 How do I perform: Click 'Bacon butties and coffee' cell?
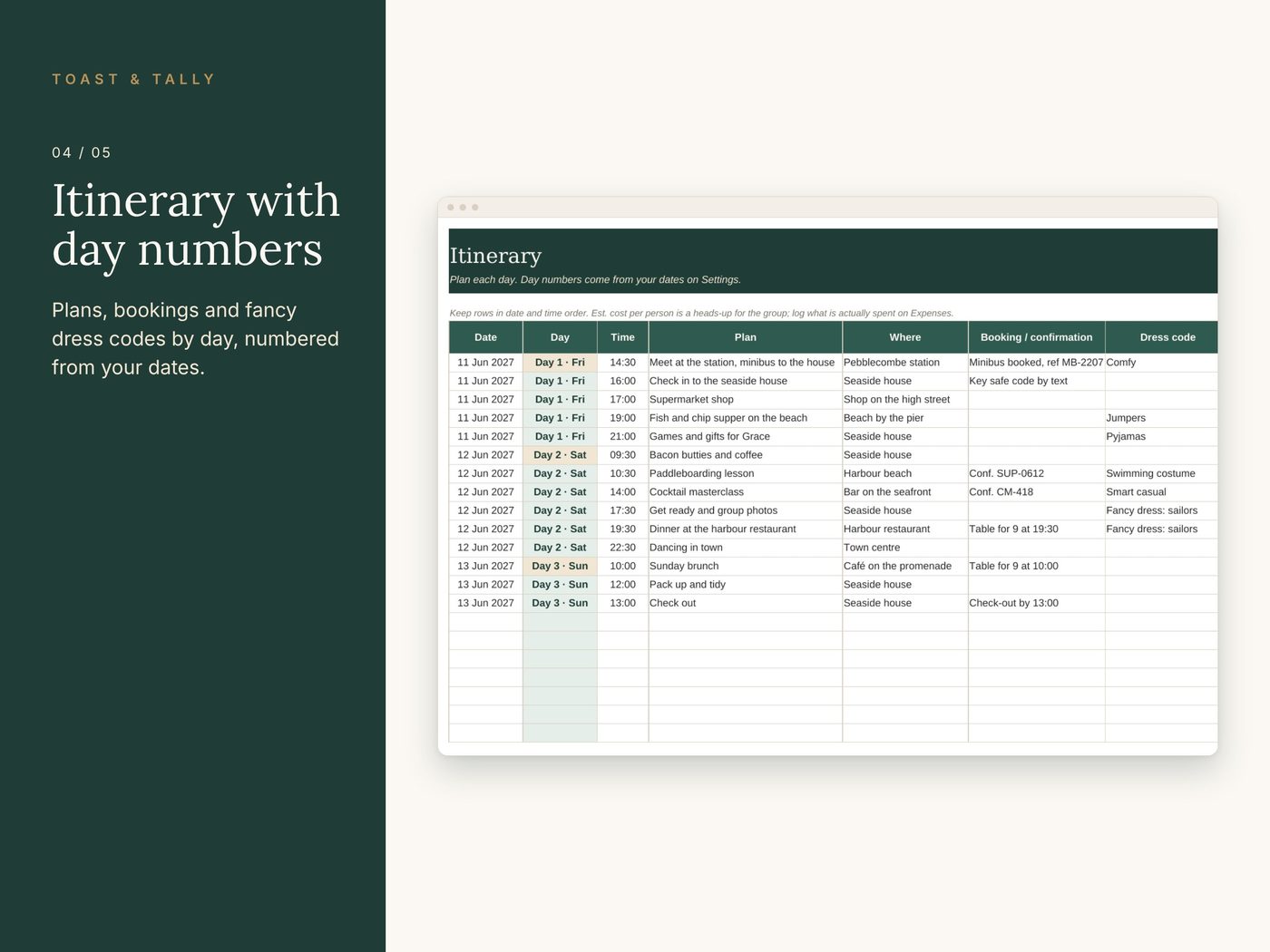point(746,455)
